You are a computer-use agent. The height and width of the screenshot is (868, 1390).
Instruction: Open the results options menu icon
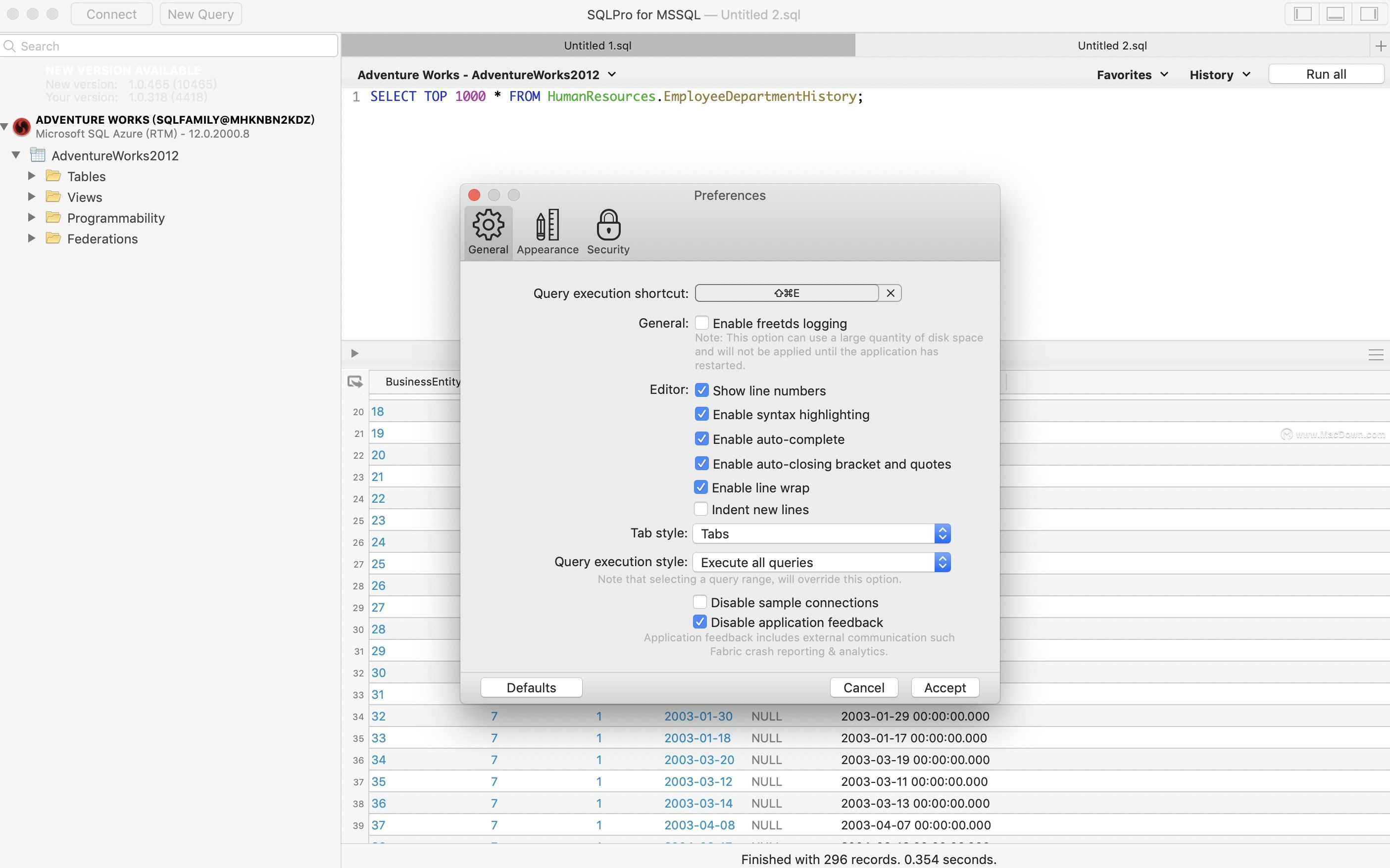[x=1376, y=355]
